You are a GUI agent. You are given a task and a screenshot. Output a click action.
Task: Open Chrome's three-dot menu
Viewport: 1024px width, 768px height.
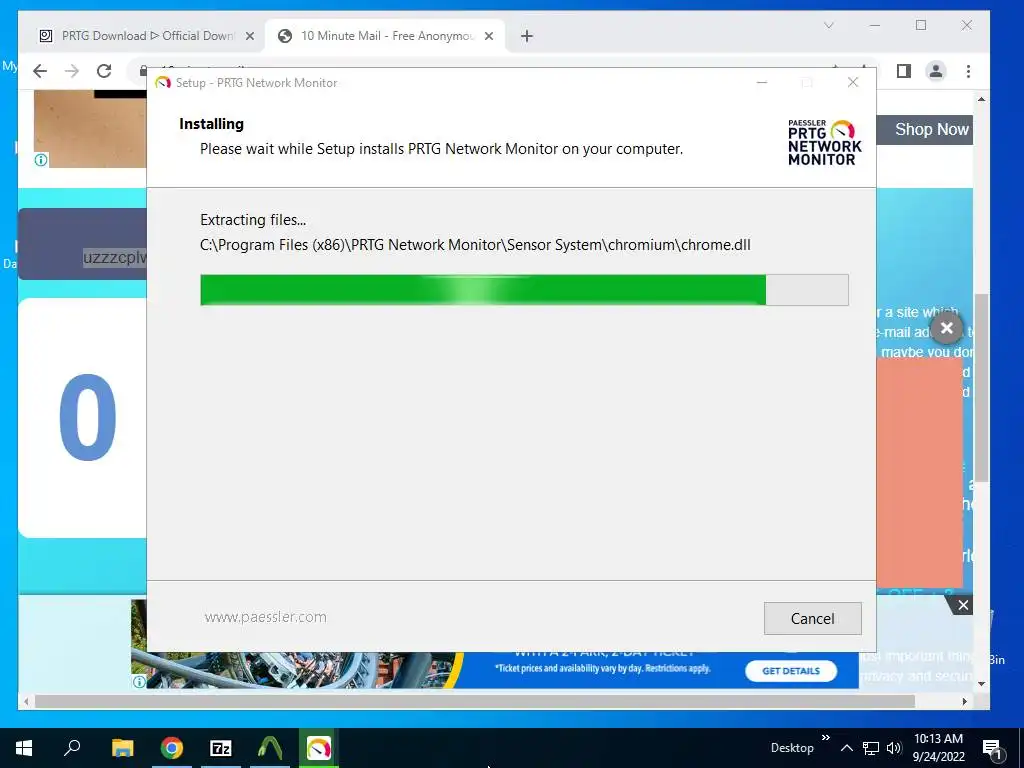[968, 71]
